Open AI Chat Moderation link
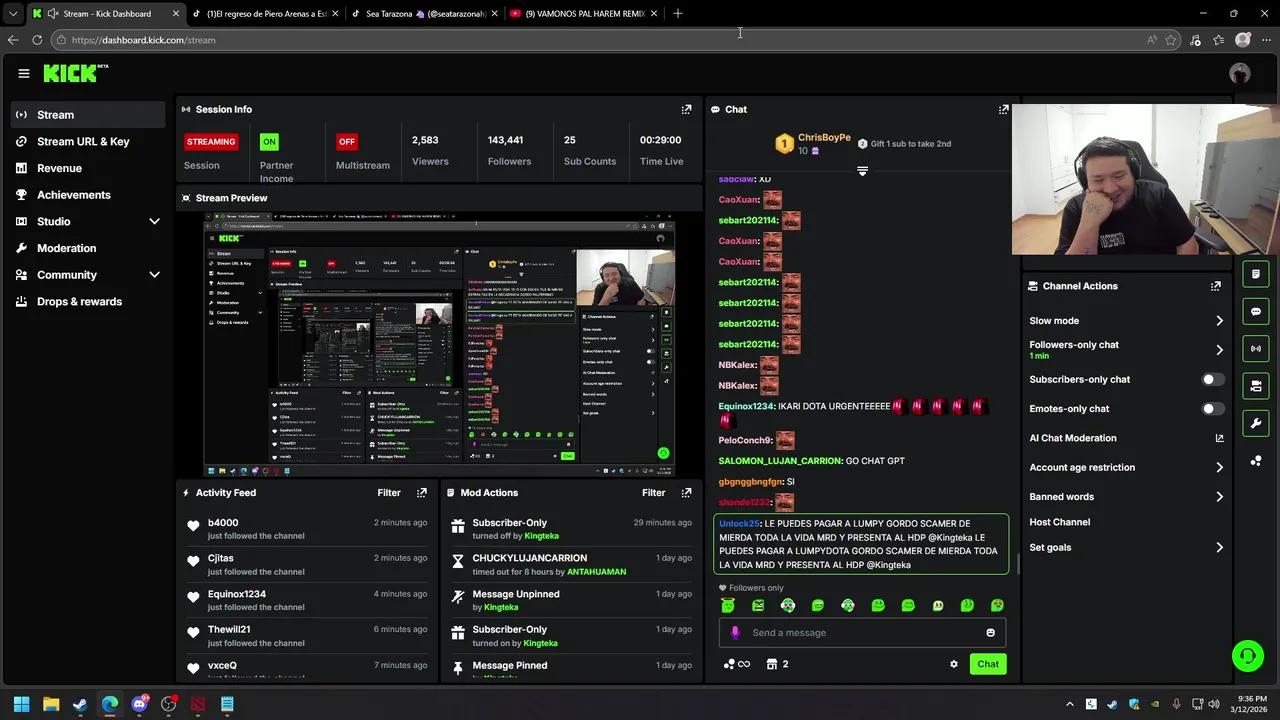The height and width of the screenshot is (720, 1280). pos(1126,438)
